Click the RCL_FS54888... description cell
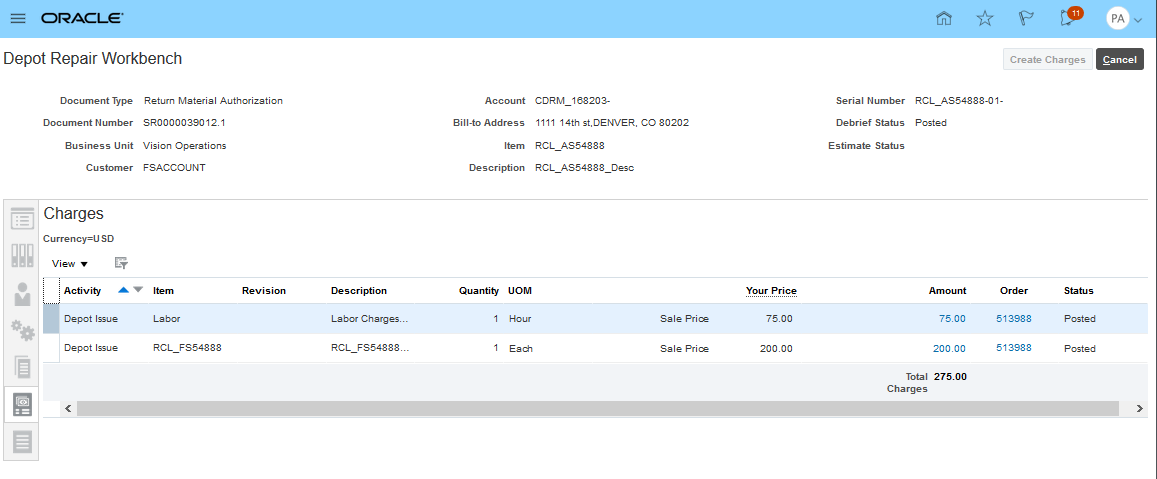This screenshot has height=479, width=1157. click(x=370, y=348)
